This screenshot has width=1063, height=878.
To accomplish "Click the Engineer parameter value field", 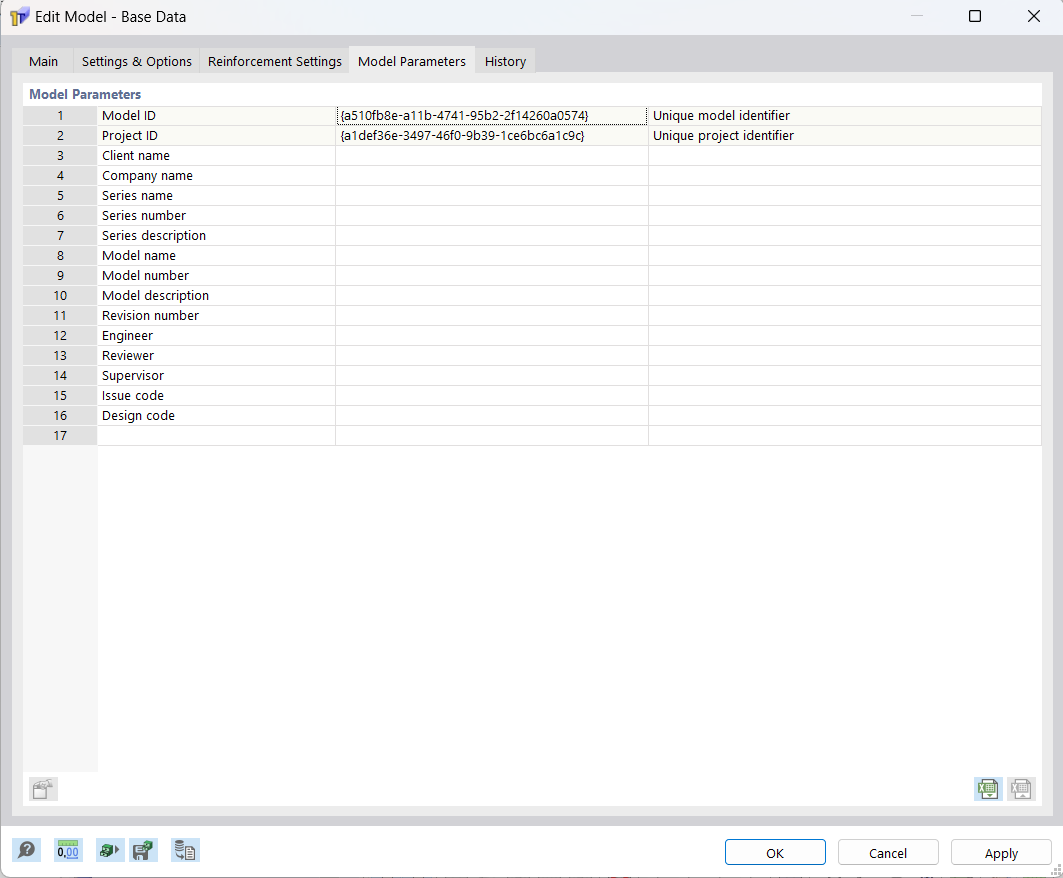I will click(492, 335).
